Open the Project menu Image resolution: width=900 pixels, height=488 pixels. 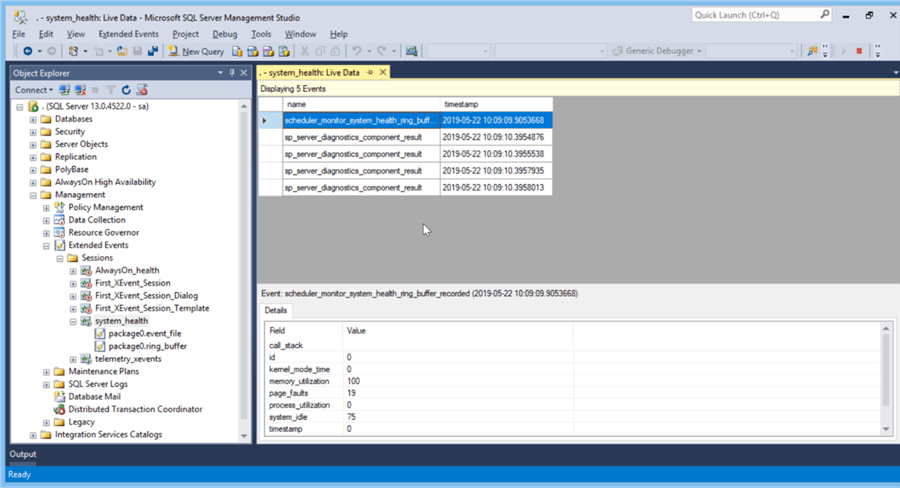[x=185, y=34]
